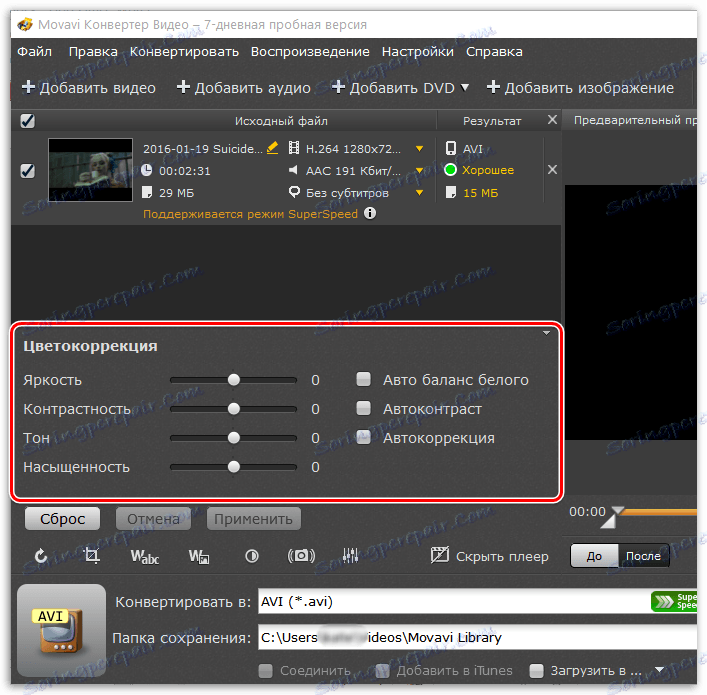Click Добавить изображение button
Screen dimensions: 707x695
click(580, 87)
